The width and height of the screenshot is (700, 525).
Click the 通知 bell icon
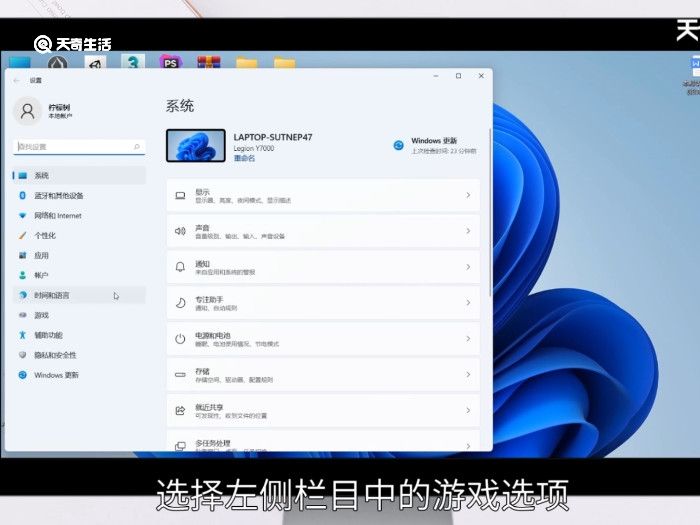click(180, 267)
